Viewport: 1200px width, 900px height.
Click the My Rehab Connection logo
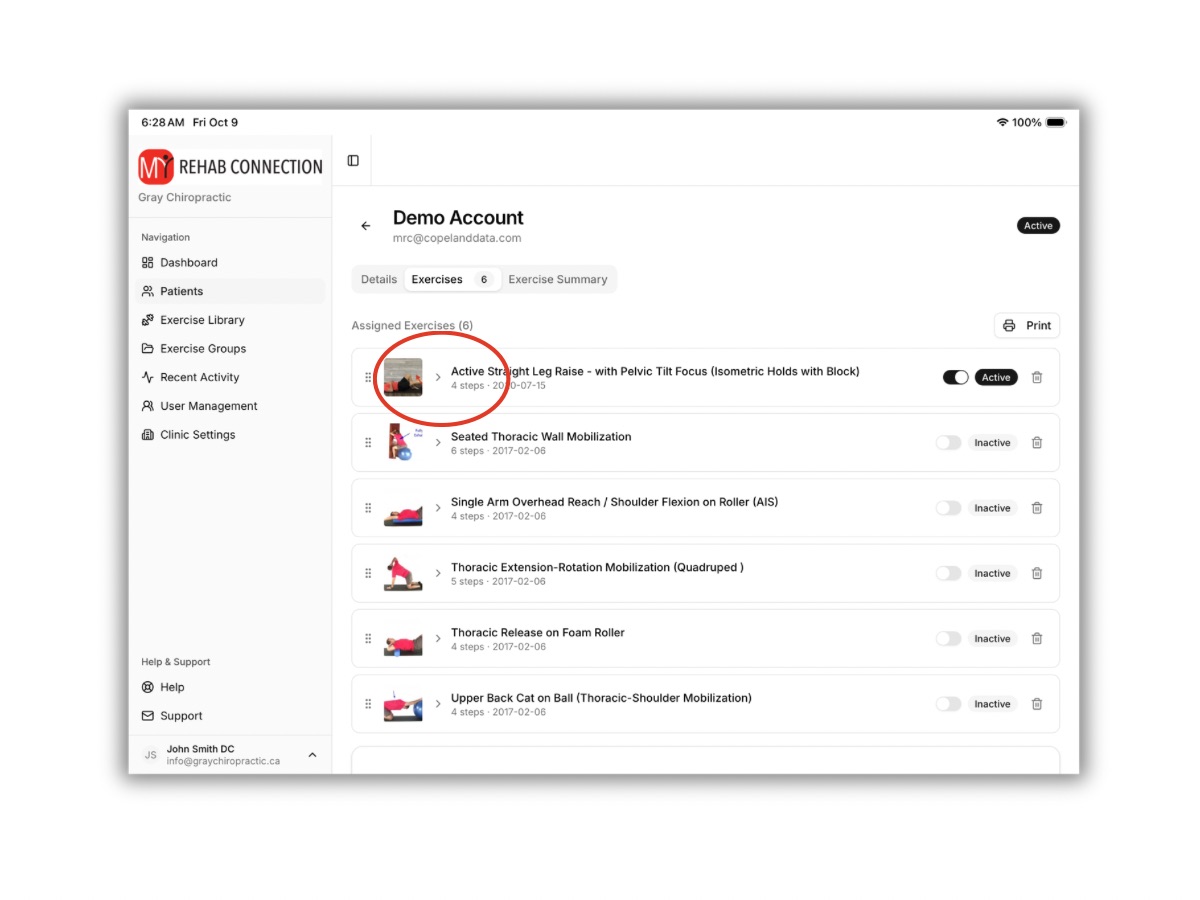pyautogui.click(x=231, y=166)
